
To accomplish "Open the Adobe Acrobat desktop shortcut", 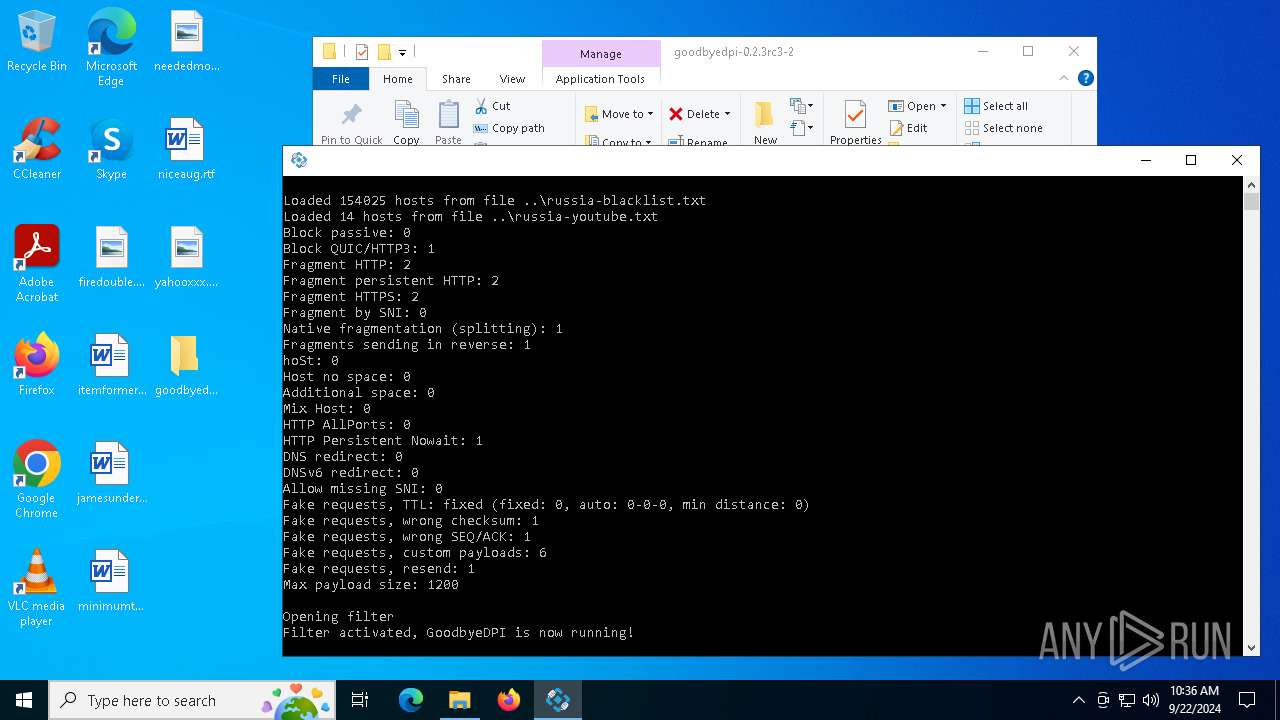I will pyautogui.click(x=37, y=264).
